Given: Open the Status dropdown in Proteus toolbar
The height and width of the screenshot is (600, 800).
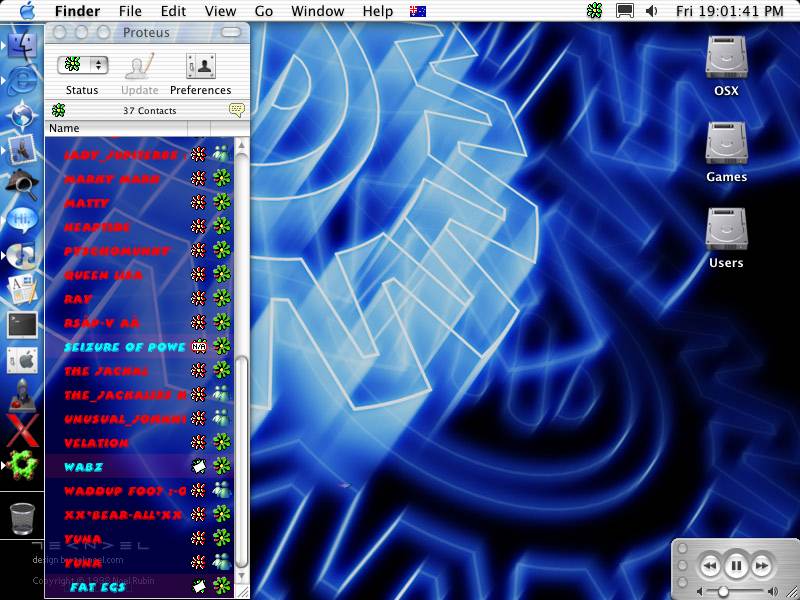Looking at the screenshot, I should coord(83,64).
